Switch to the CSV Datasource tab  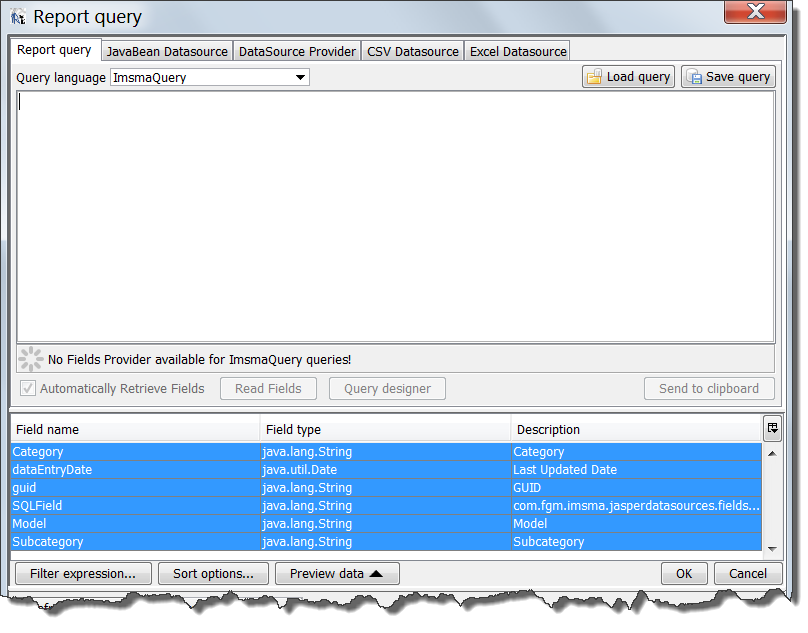click(x=413, y=50)
